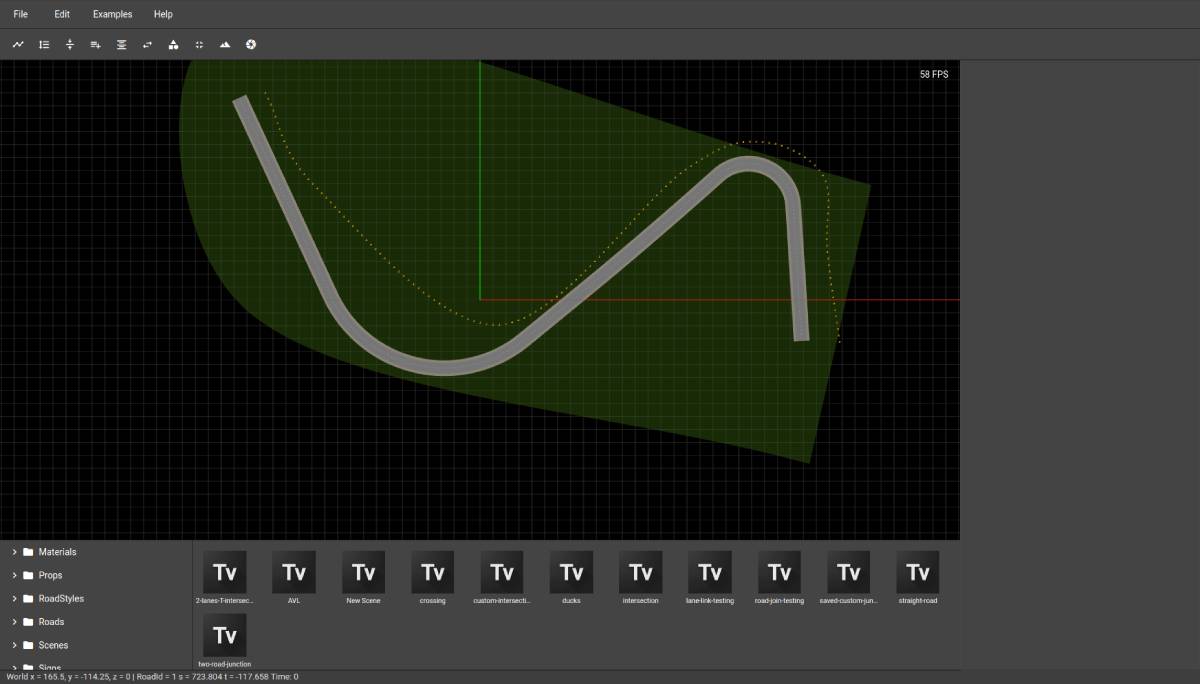Select the custom-intersection scene thumbnail

(x=502, y=572)
